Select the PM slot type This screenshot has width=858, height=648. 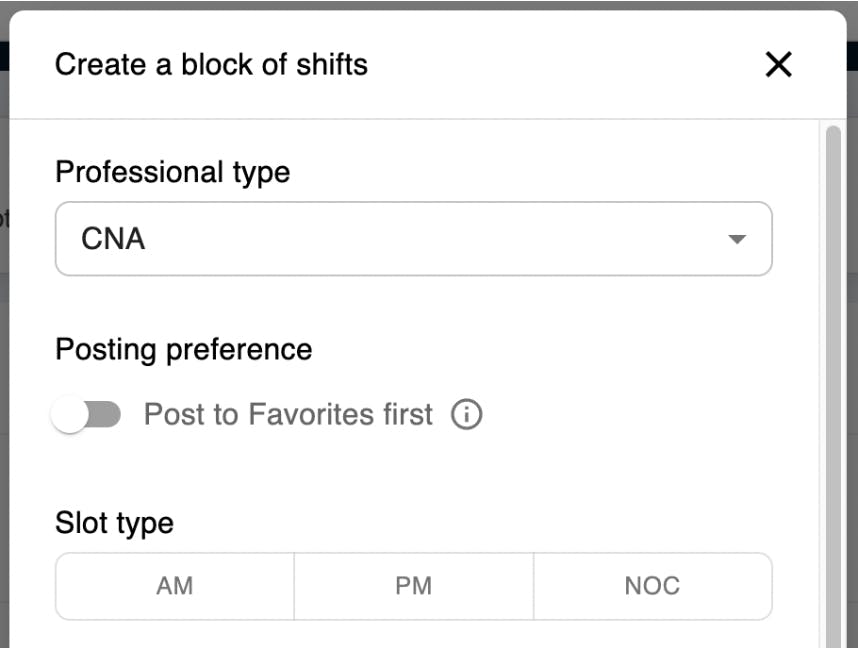[413, 586]
